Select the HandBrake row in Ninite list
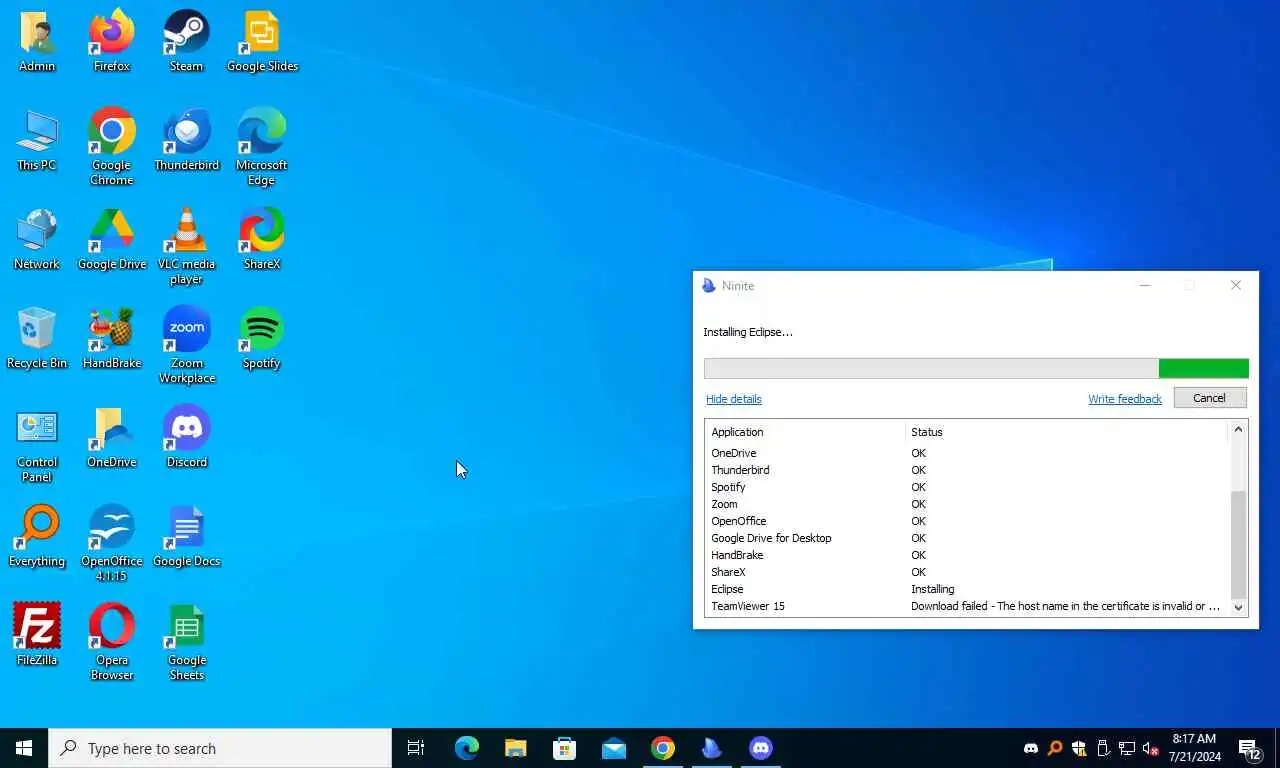 966,555
